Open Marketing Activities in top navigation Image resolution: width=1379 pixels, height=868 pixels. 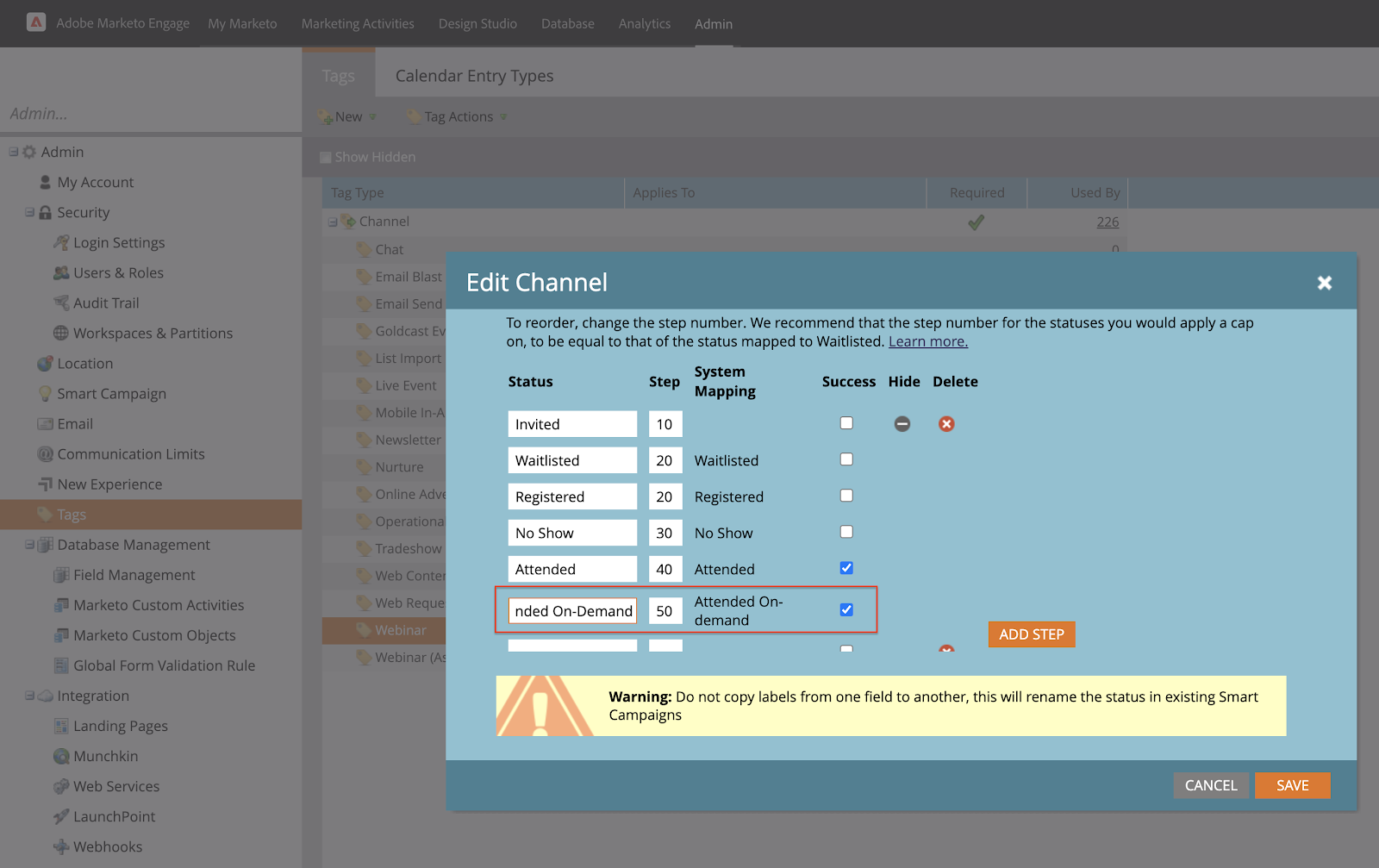tap(358, 23)
